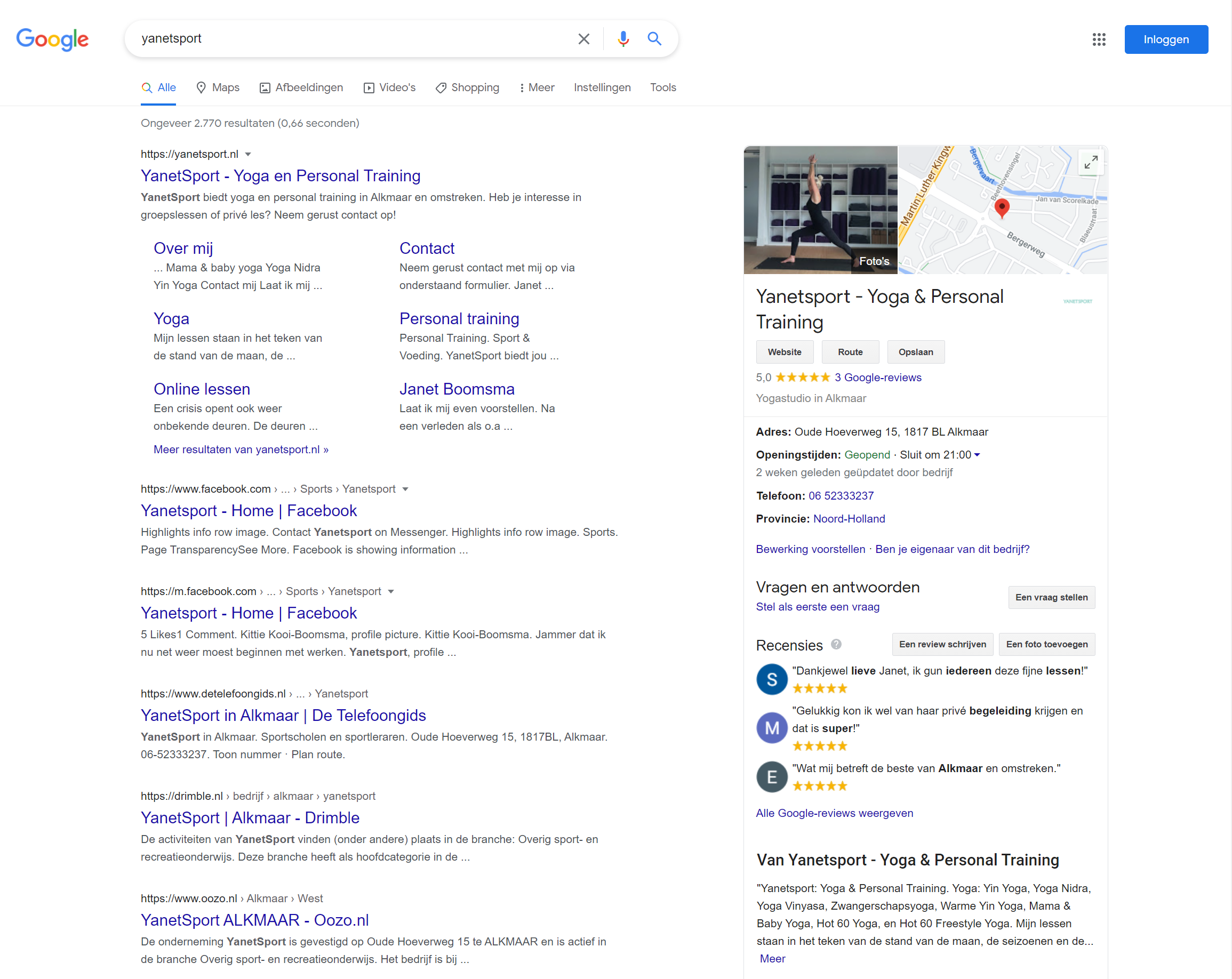Click the Google logo

coord(52,39)
